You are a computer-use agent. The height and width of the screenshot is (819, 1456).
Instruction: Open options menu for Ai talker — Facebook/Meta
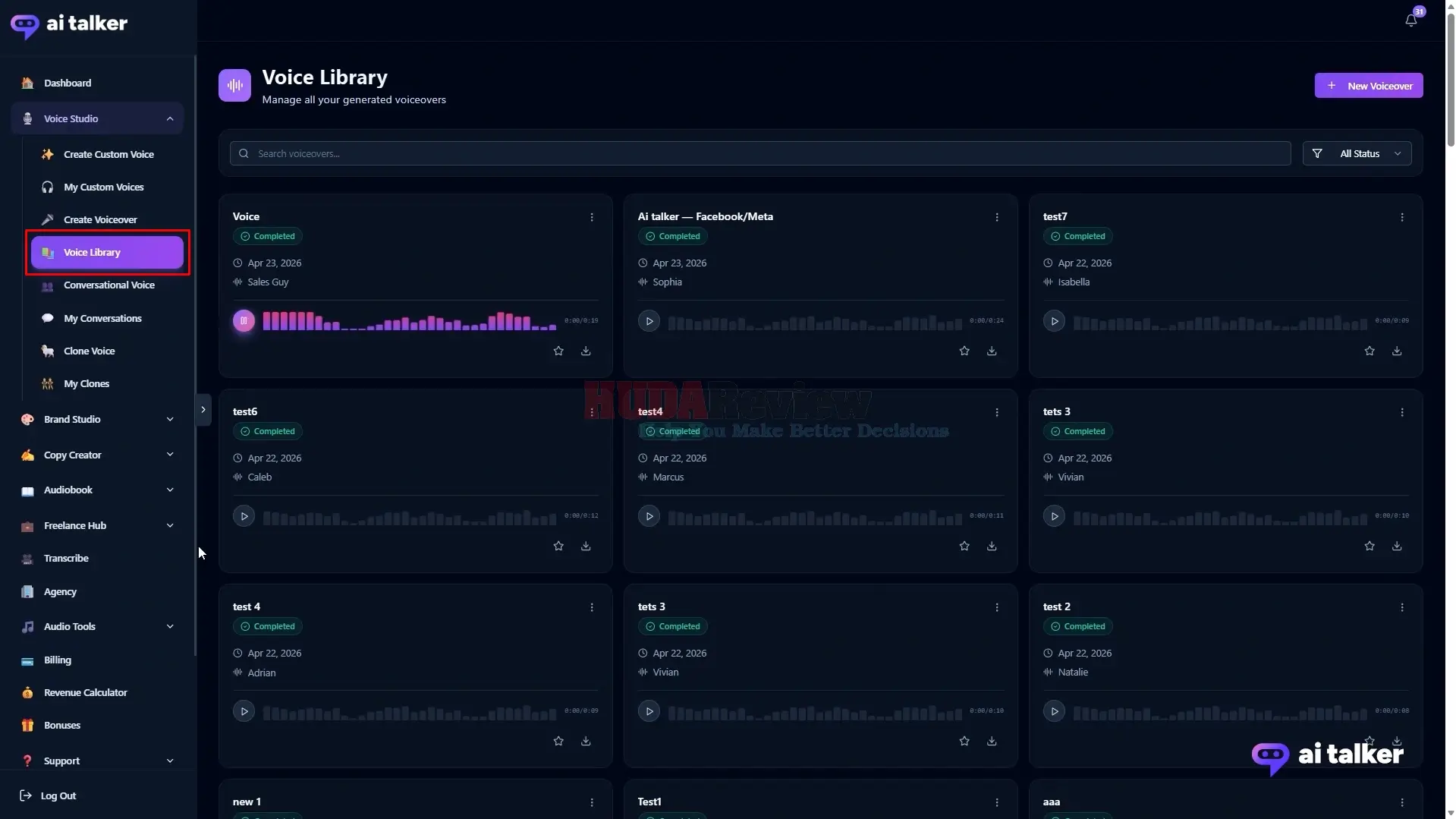996,217
